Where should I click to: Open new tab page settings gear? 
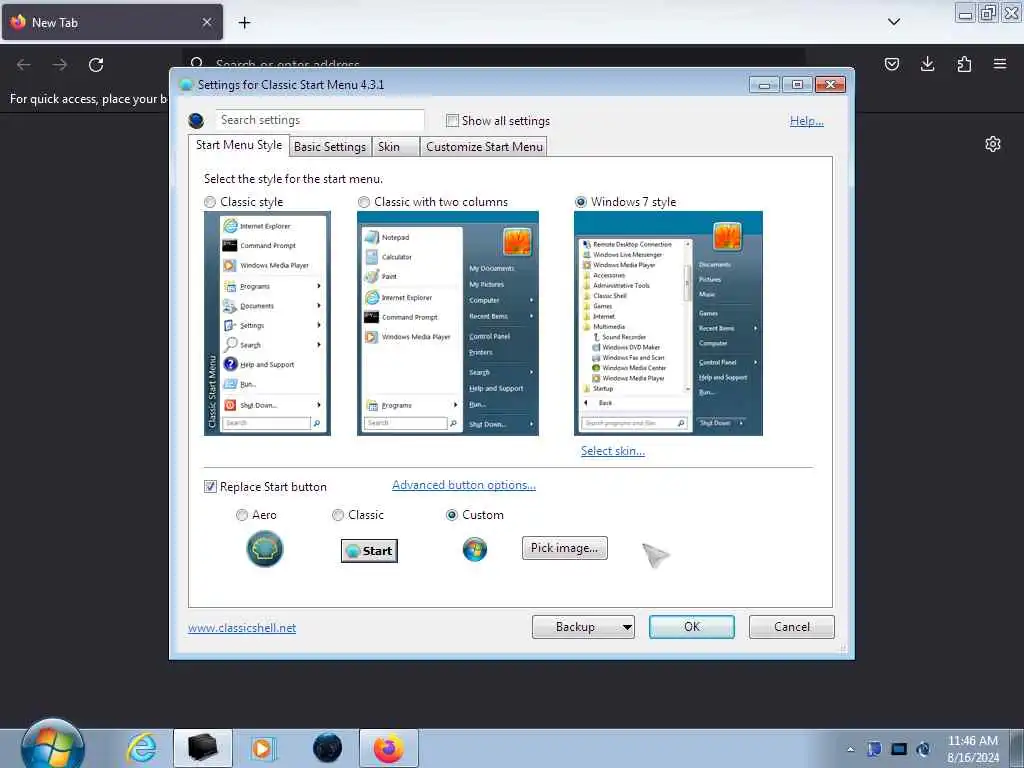pos(993,144)
